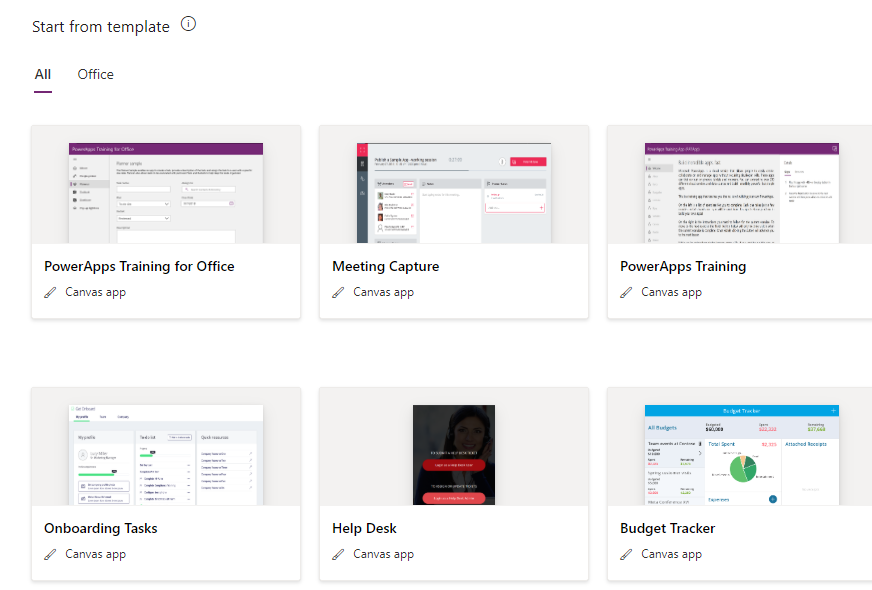
Task: Select the All tab
Action: tap(42, 74)
